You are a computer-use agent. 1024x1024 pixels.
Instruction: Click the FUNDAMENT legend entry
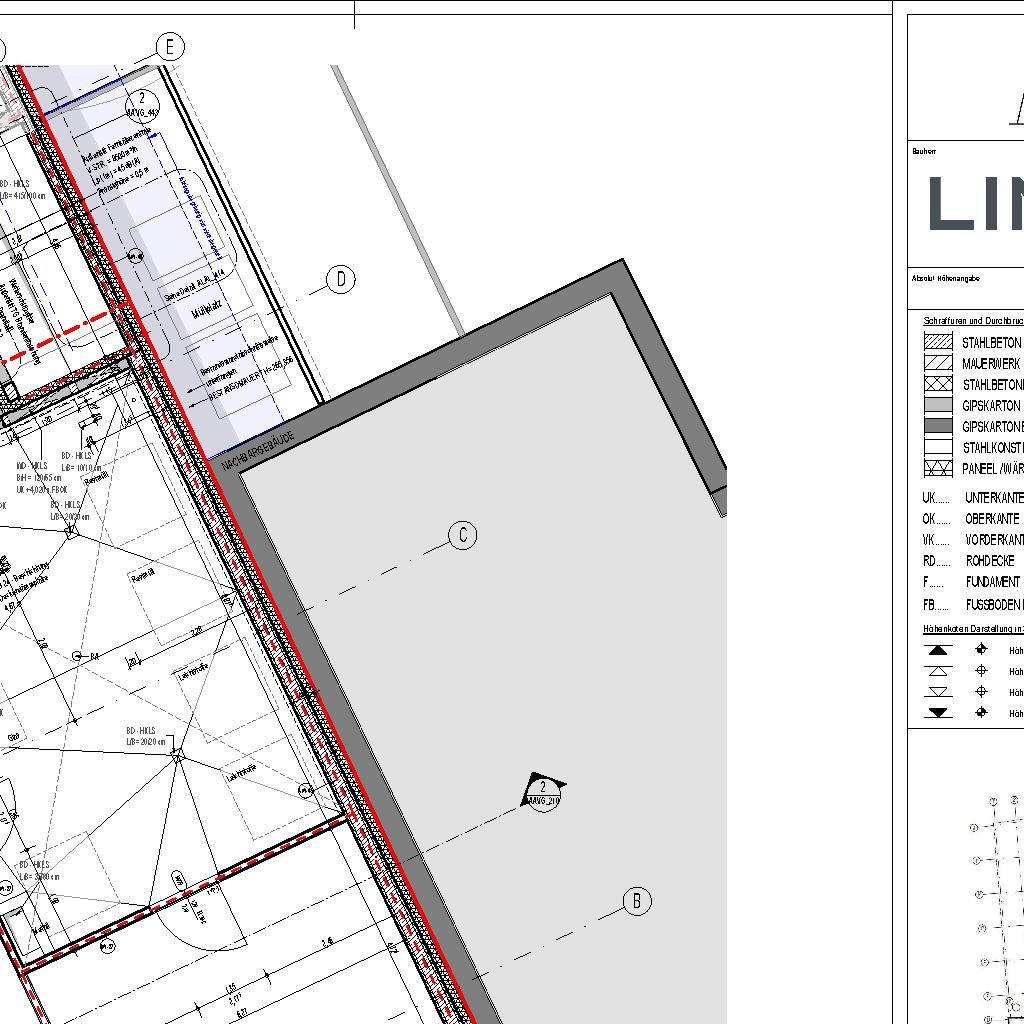992,582
